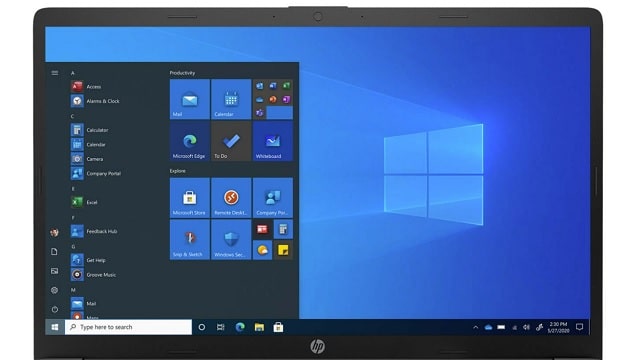Click the pen workspace tray icon
Viewport: 640px width, 360px height.
539,327
